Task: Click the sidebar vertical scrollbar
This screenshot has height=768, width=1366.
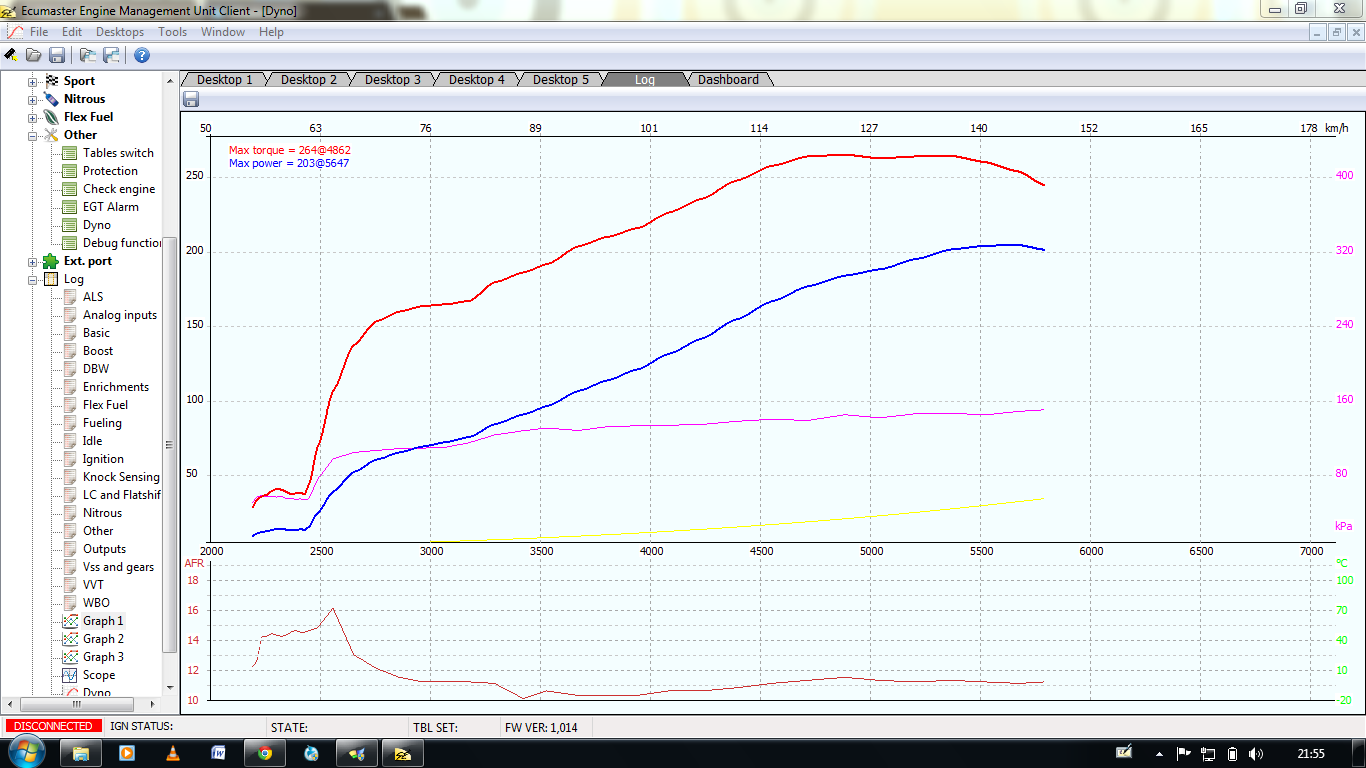Action: (x=169, y=445)
